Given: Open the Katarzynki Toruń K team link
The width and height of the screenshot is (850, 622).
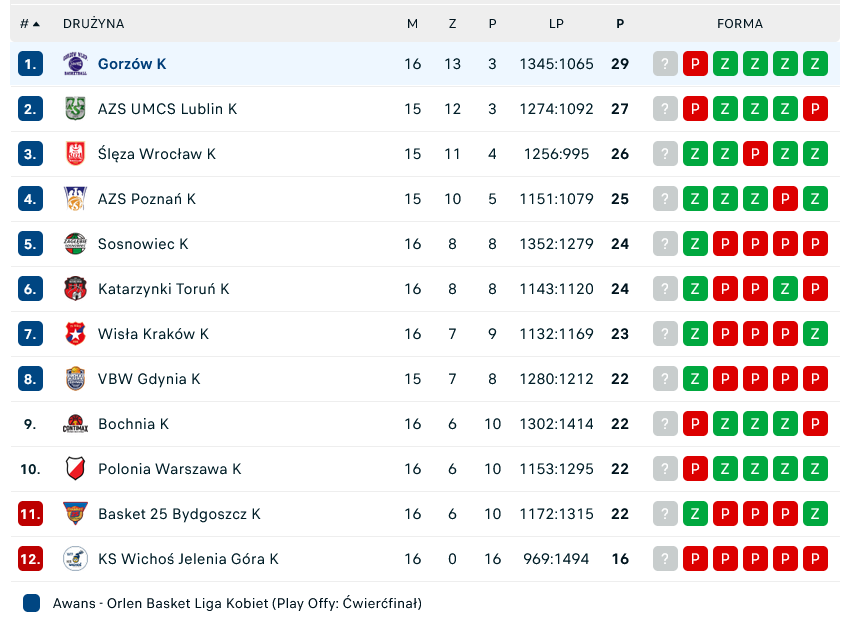Looking at the screenshot, I should [x=163, y=289].
